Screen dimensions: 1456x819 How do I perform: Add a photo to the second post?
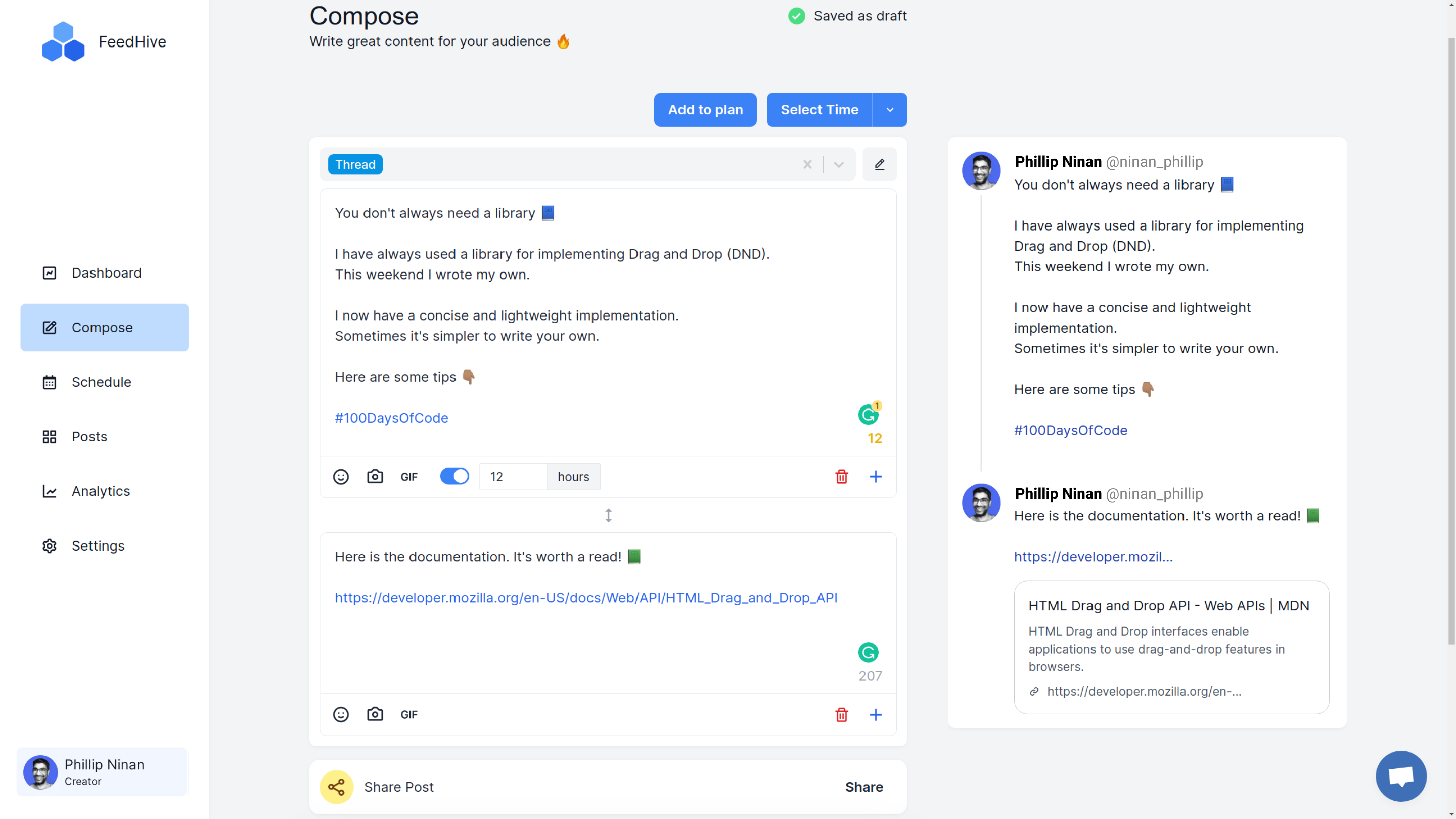375,715
